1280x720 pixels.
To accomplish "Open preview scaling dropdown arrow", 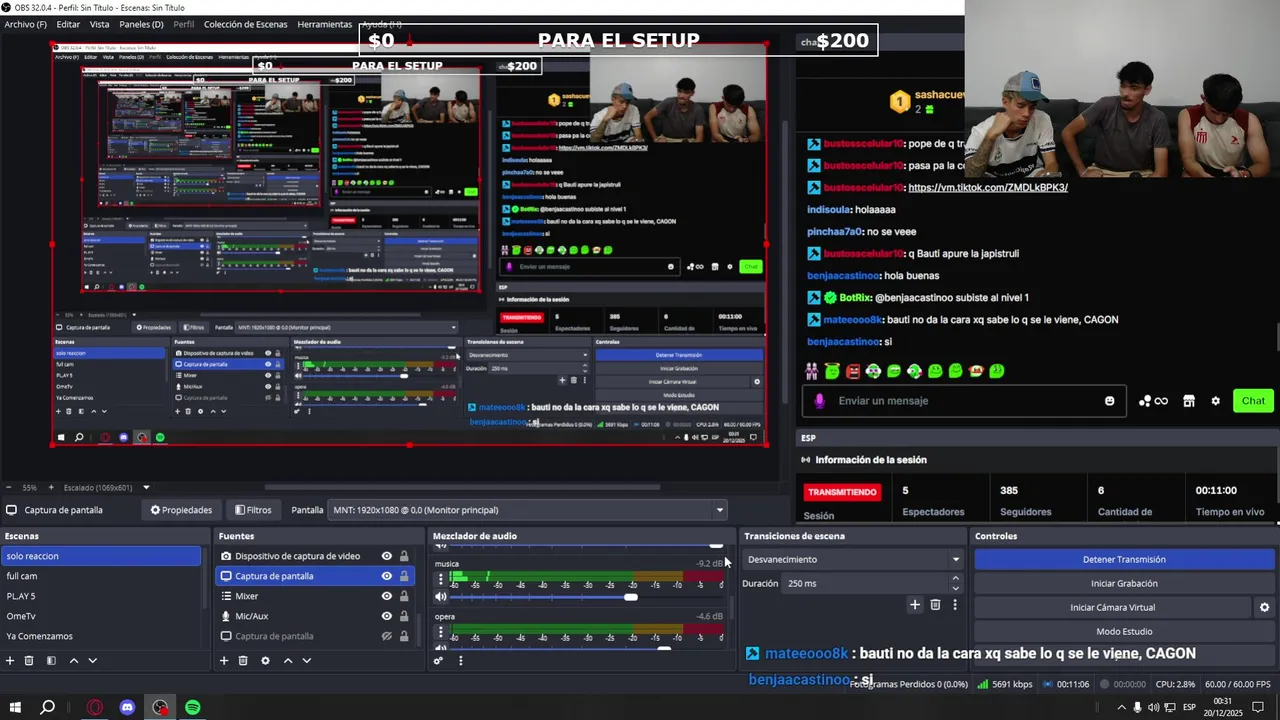I will point(146,488).
